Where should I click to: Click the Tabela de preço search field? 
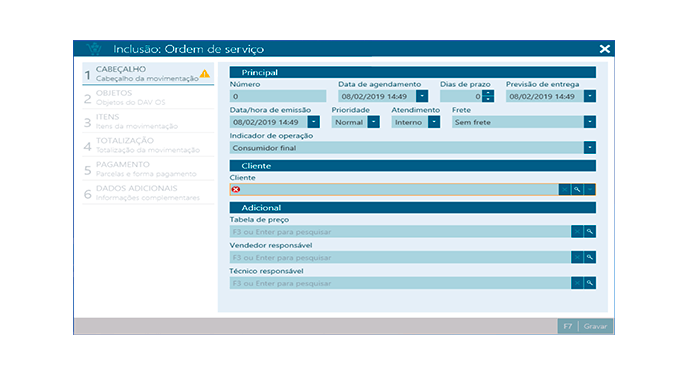400,231
